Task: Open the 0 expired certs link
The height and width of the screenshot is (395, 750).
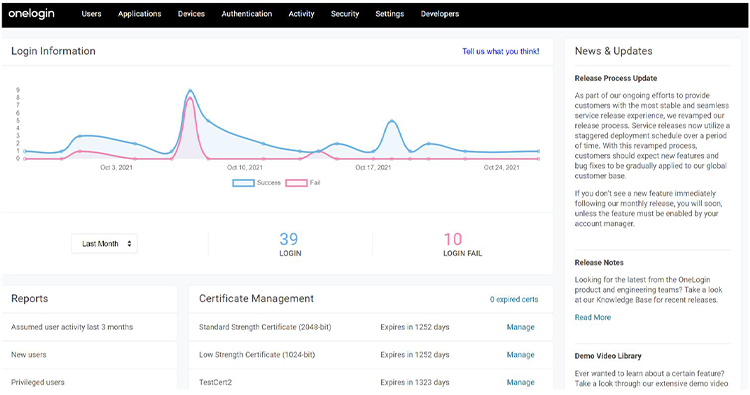Action: tap(514, 299)
